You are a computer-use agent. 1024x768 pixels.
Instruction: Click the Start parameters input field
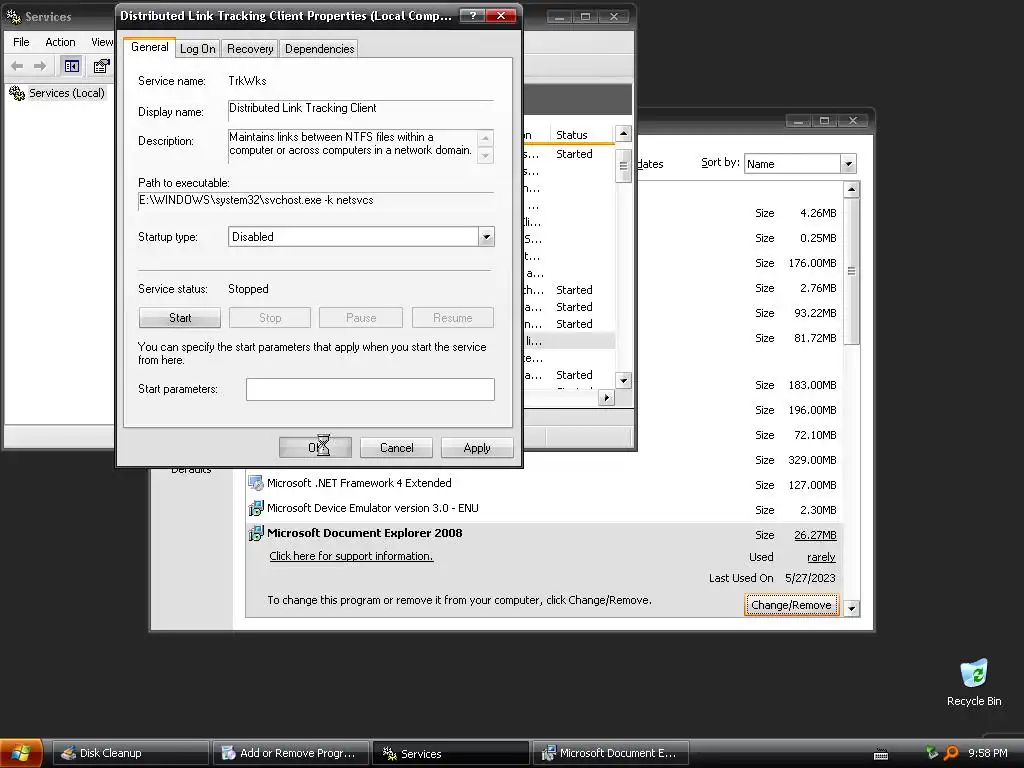(x=370, y=389)
